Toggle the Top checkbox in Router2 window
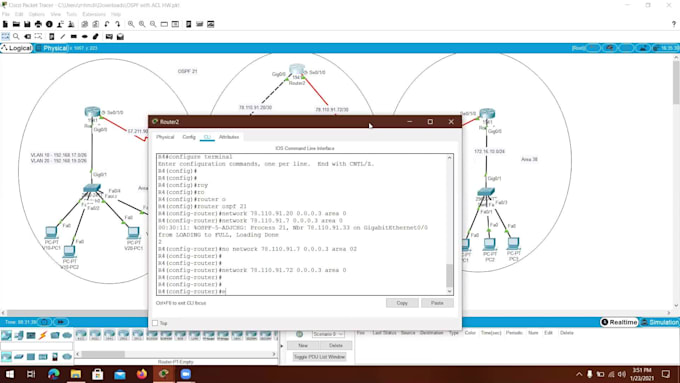This screenshot has width=680, height=383. click(x=155, y=323)
